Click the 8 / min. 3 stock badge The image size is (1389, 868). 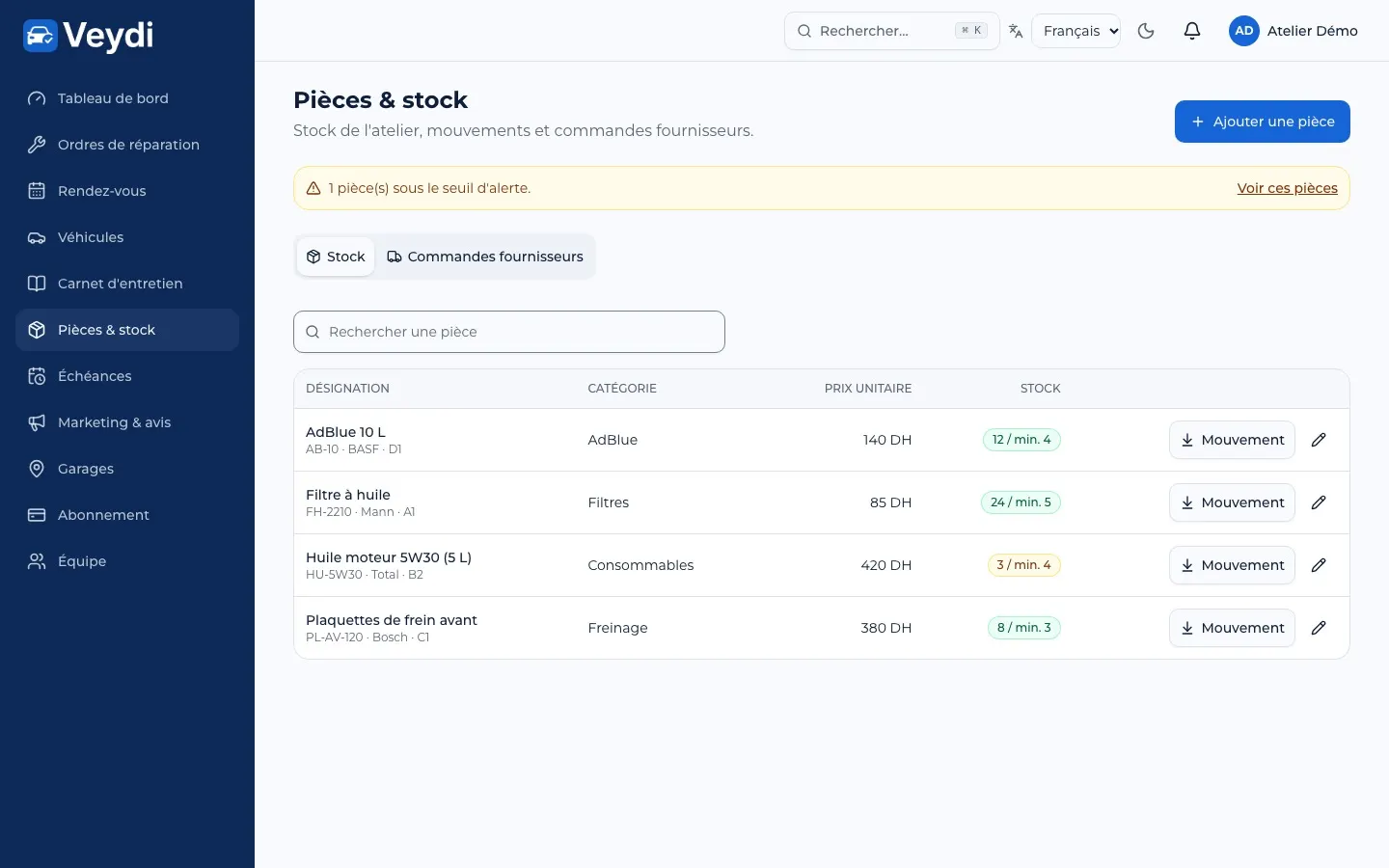[1023, 628]
